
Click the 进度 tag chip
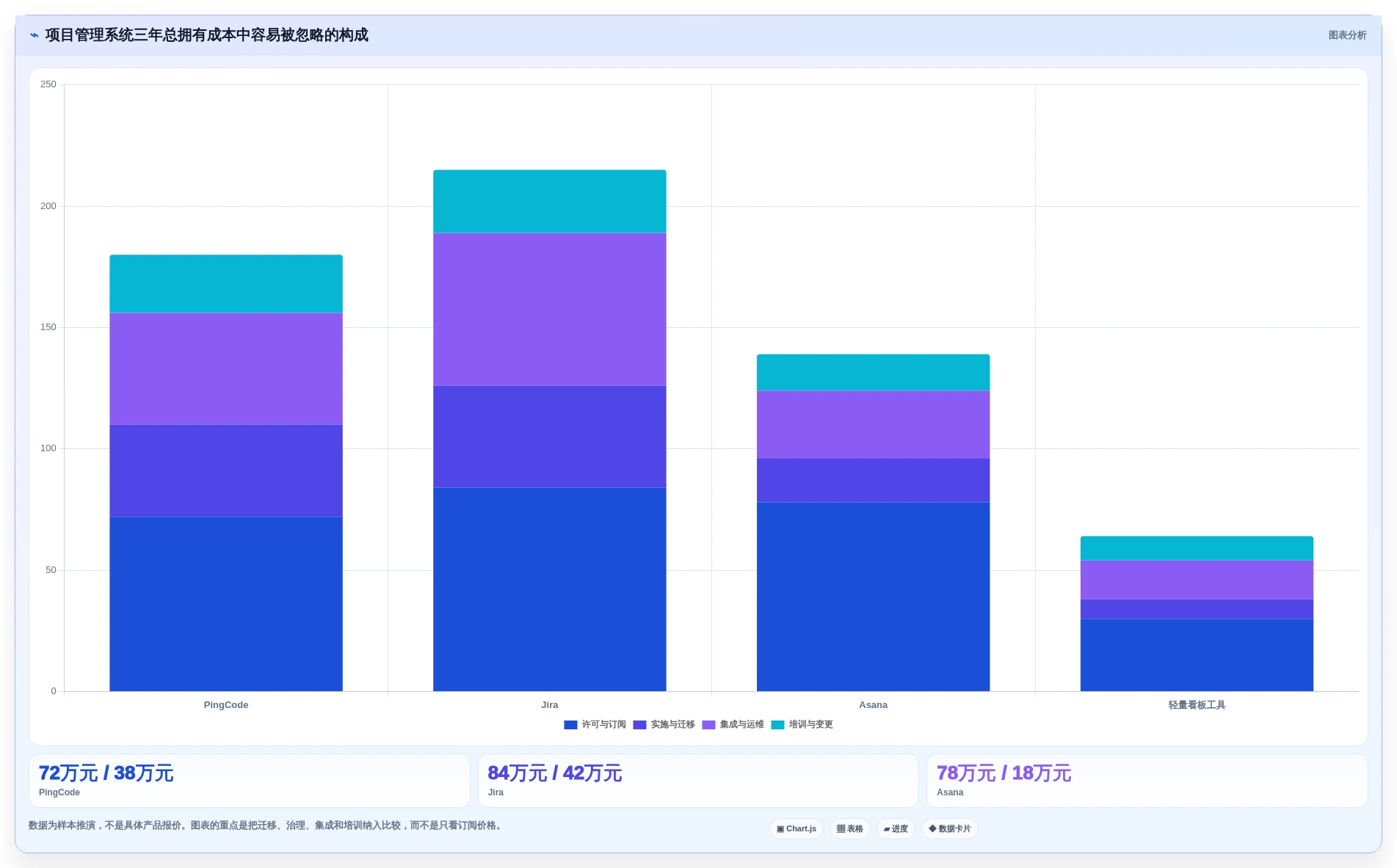(x=896, y=828)
